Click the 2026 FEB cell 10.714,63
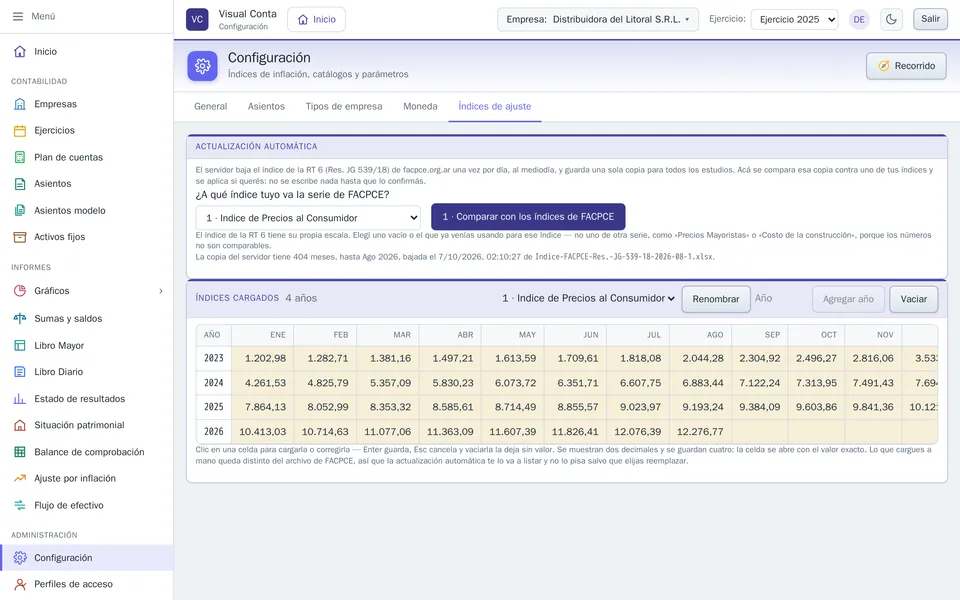 point(325,432)
